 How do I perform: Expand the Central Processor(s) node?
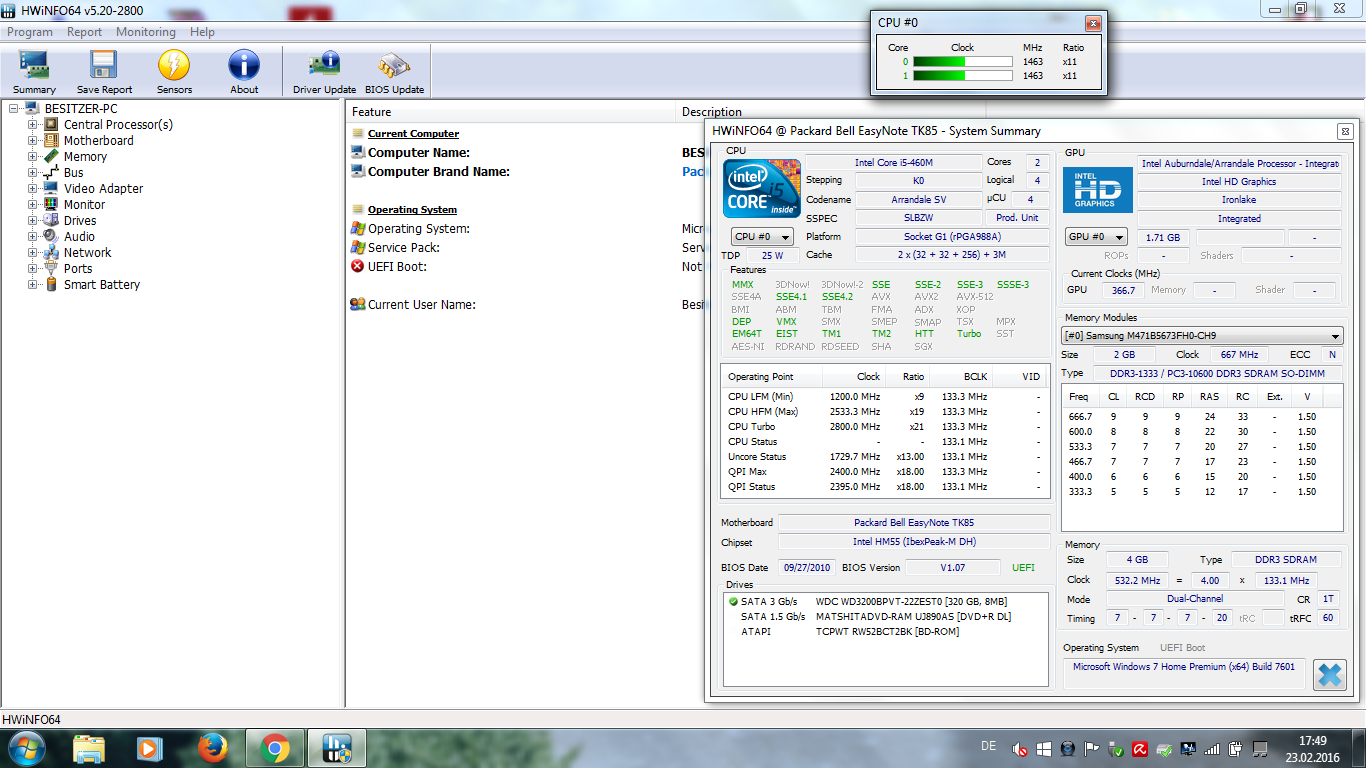(x=33, y=124)
